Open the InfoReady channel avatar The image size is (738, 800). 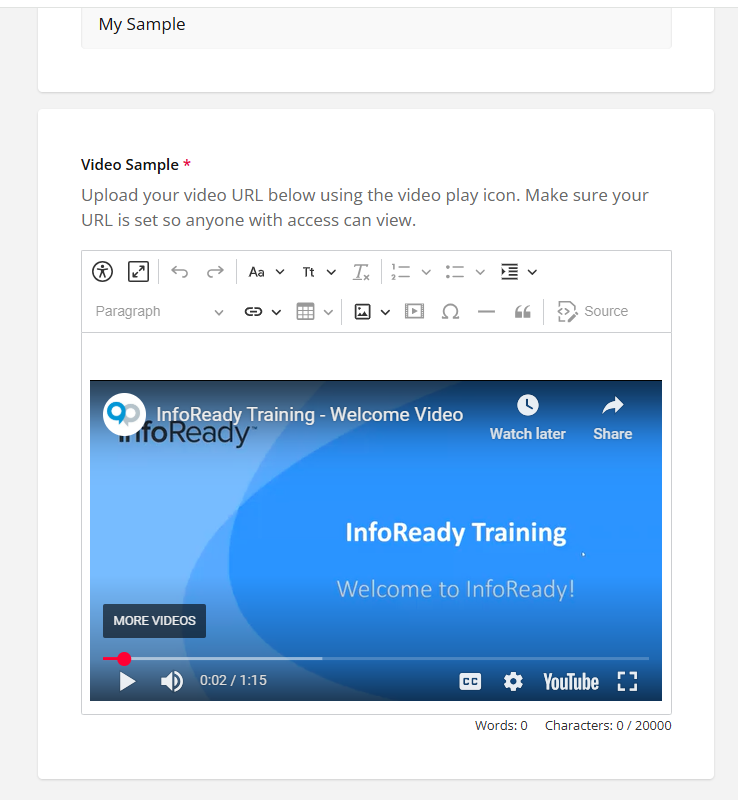point(124,414)
